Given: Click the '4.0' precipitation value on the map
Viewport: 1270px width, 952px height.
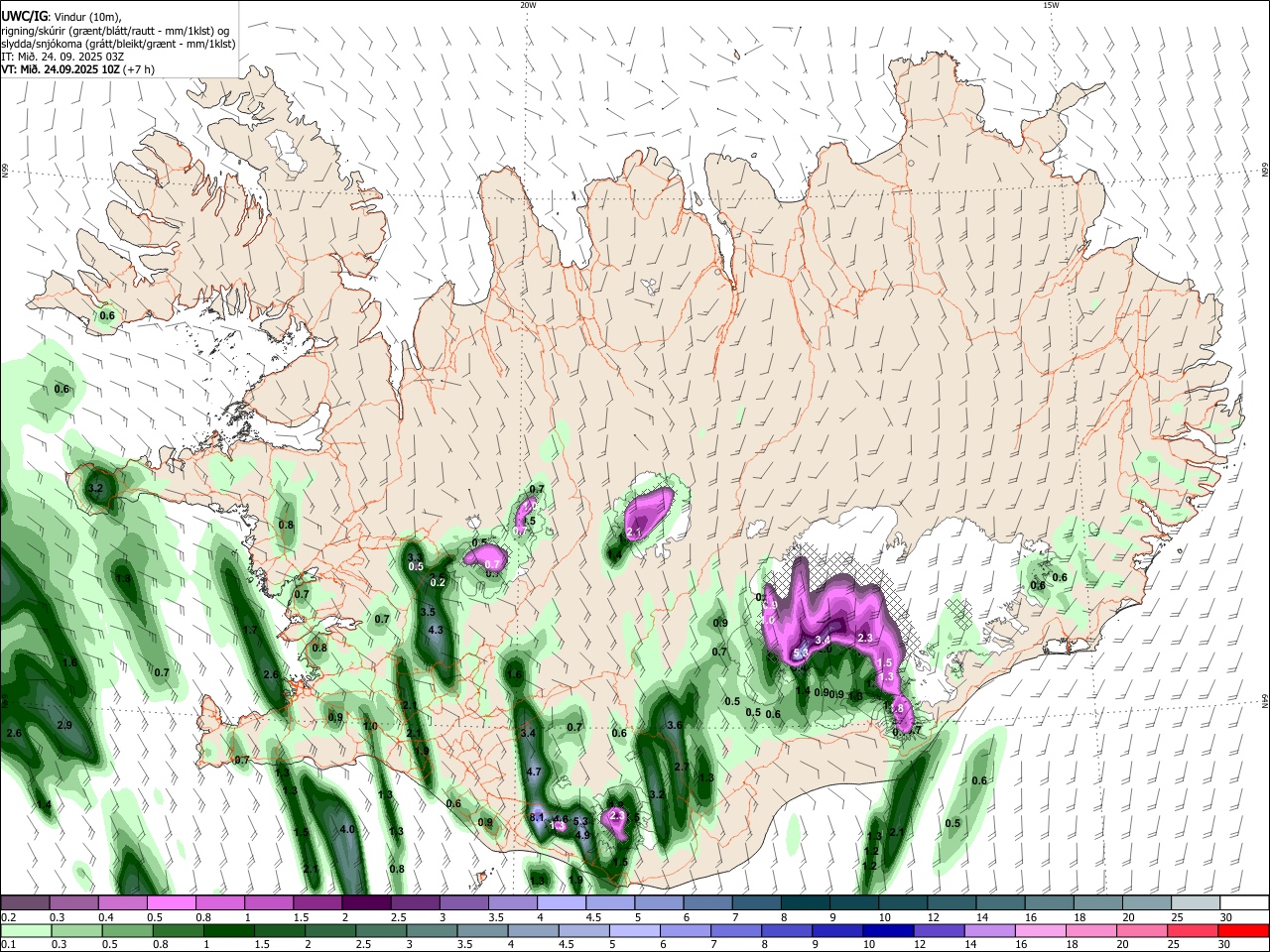Looking at the screenshot, I should 347,829.
